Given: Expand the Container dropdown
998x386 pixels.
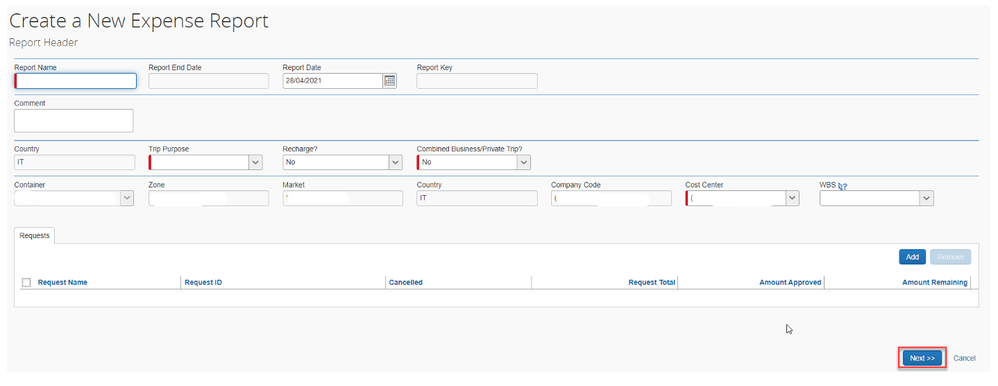Looking at the screenshot, I should 127,199.
